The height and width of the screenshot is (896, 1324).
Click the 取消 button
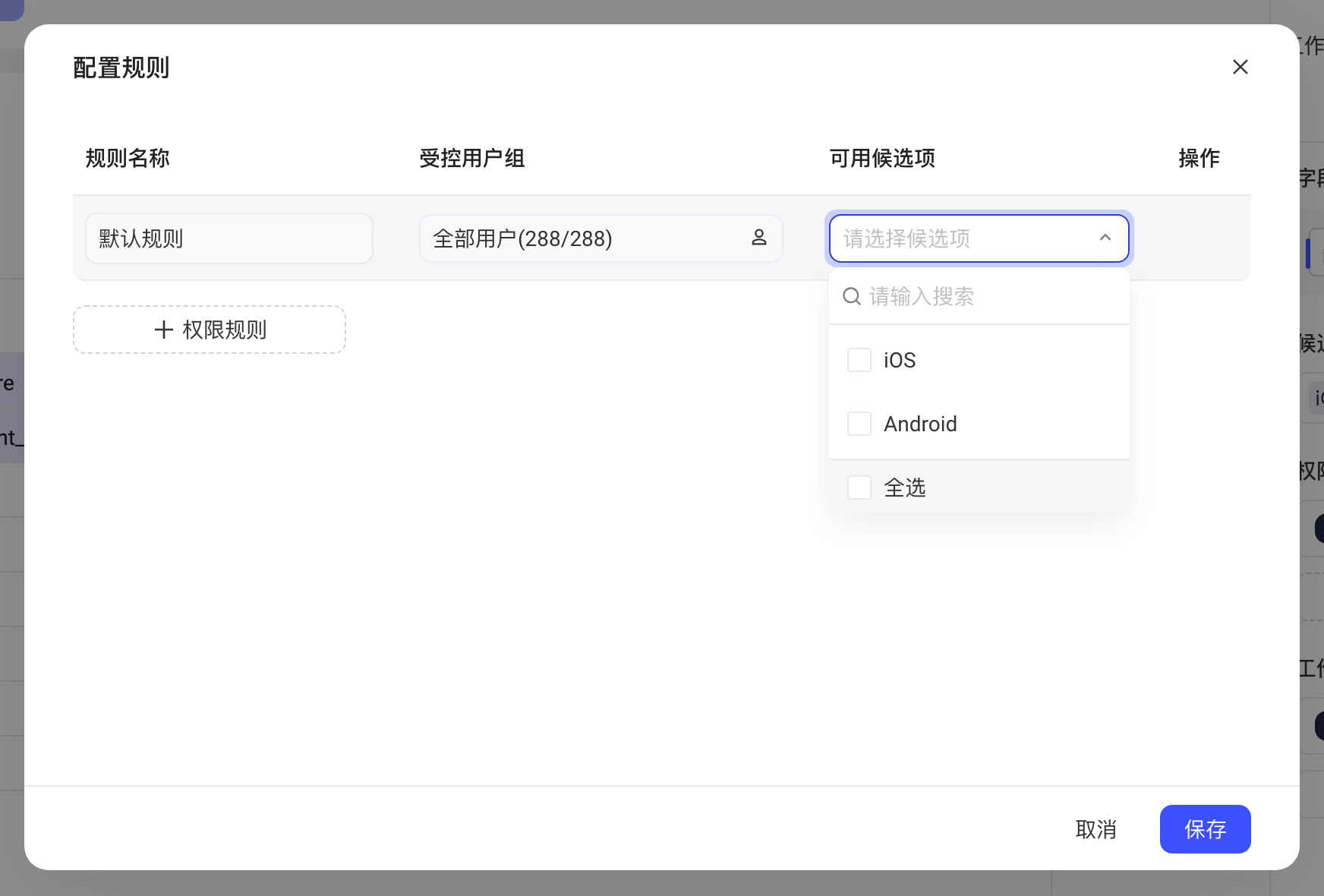[1096, 829]
